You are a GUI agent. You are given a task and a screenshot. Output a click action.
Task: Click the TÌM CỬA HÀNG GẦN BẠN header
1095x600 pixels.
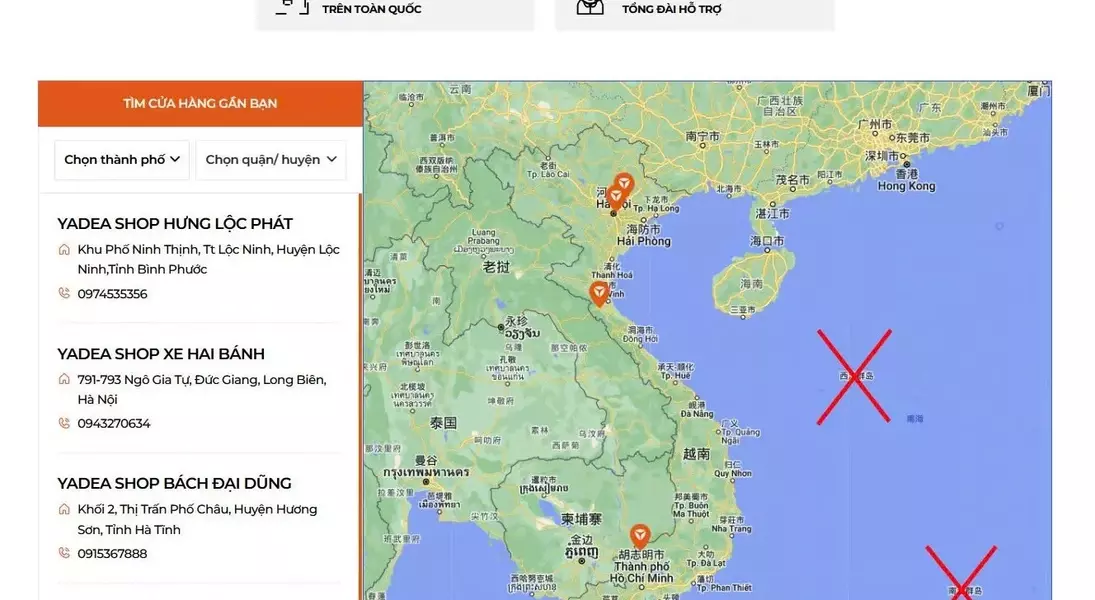point(200,103)
